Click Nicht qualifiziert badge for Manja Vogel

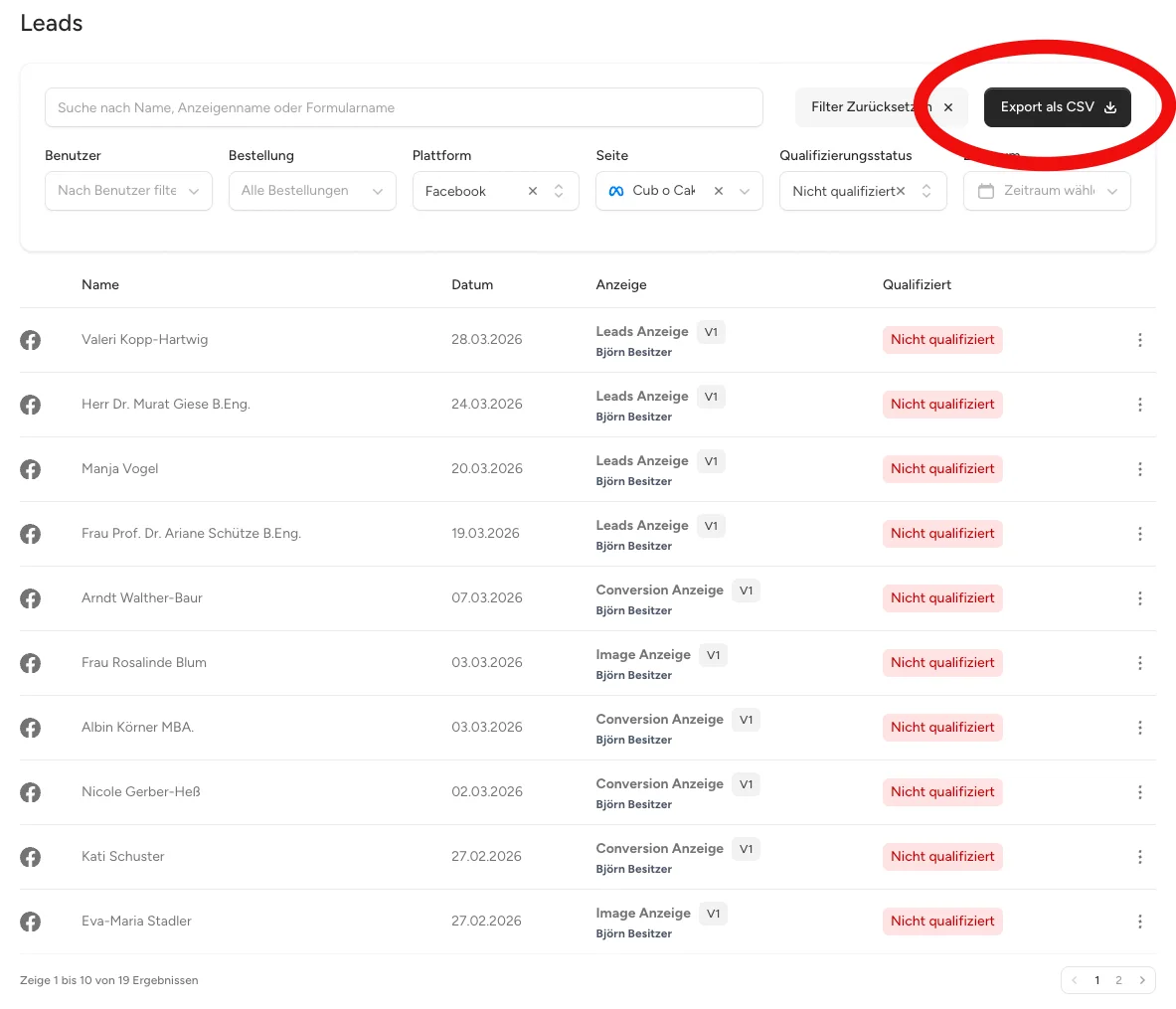pos(942,469)
